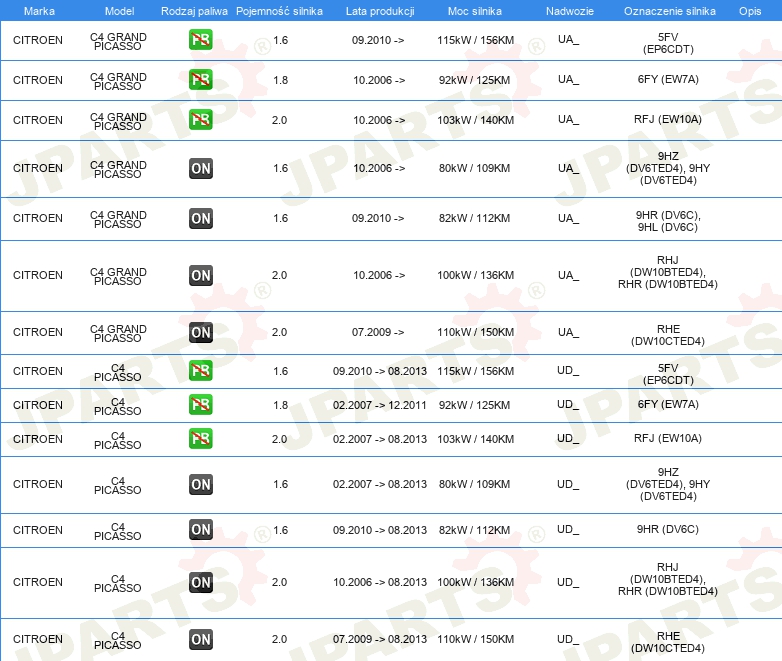The image size is (782, 661).
Task: Select '10.2006 -> 08.2013' production years cell
Action: pos(380,582)
